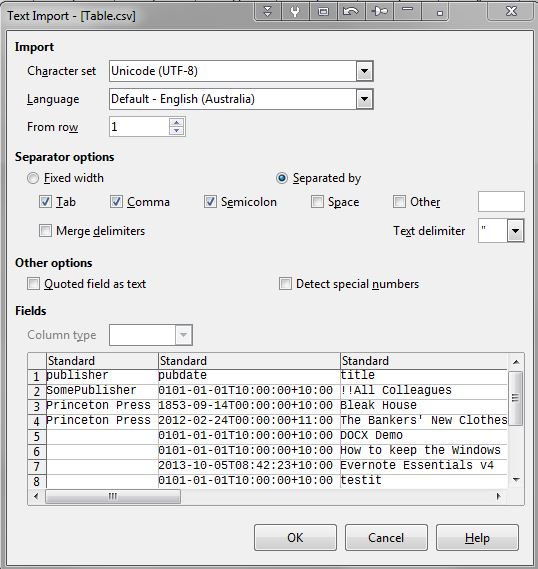Click the wrench icon in the titlebar
538x569 pixels.
[x=295, y=12]
